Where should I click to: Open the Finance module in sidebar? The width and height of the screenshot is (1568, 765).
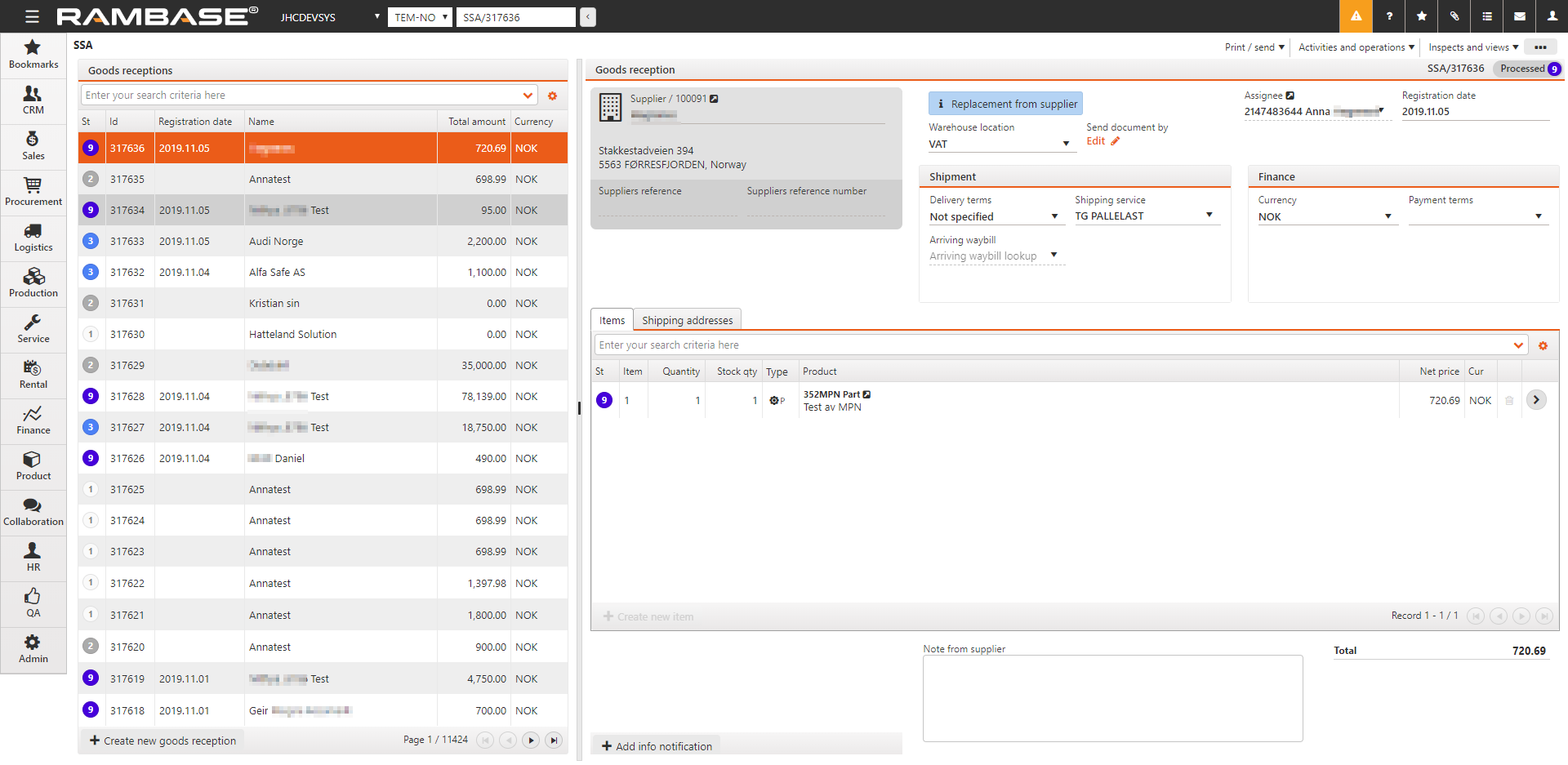[33, 420]
